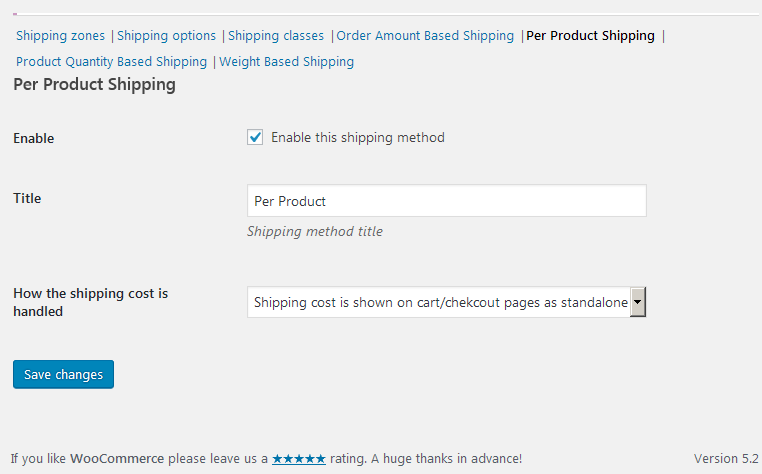
Task: Open the shipping cost handling dropdown
Action: click(438, 302)
